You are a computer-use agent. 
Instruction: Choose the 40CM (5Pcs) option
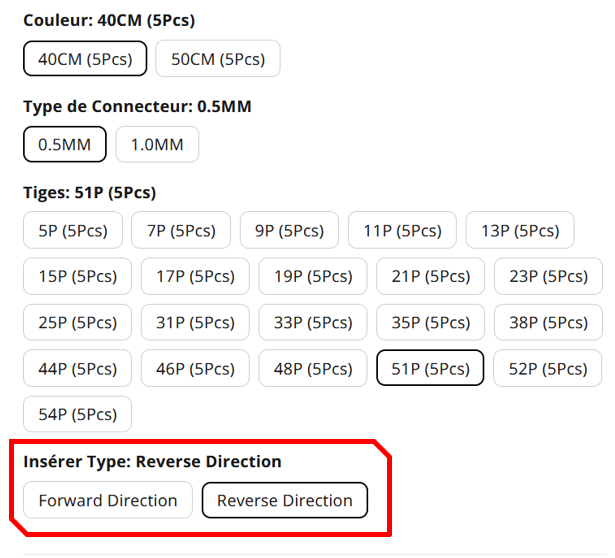tap(85, 59)
